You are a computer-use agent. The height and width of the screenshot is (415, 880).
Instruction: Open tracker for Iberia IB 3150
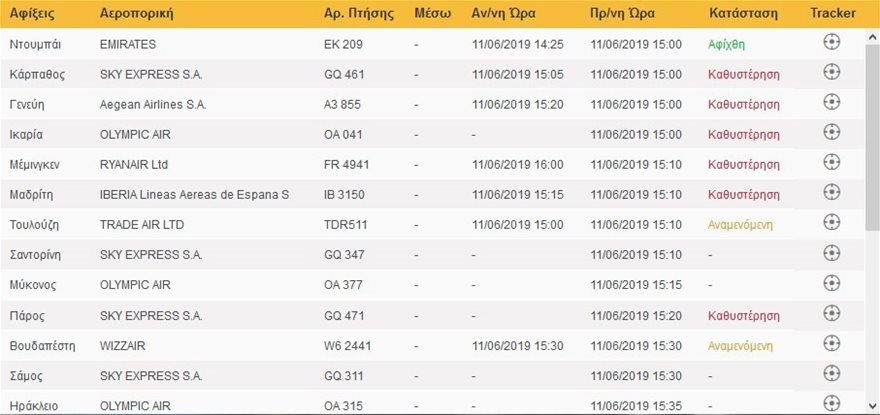(832, 192)
